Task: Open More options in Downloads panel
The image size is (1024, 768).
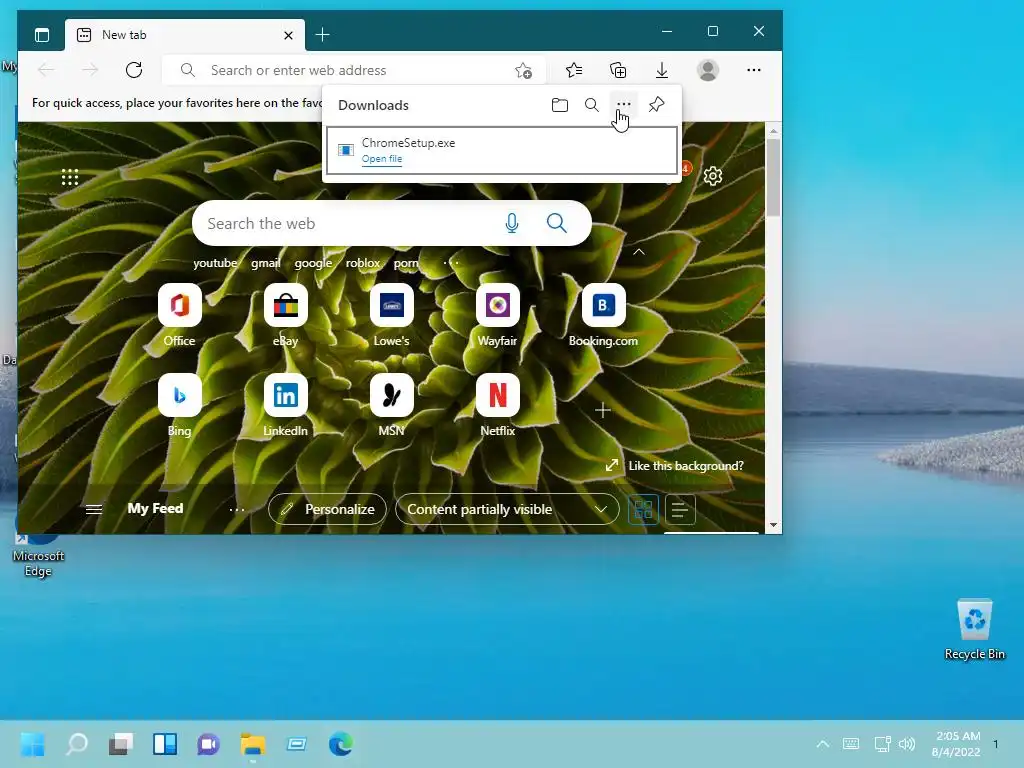Action: pyautogui.click(x=624, y=104)
